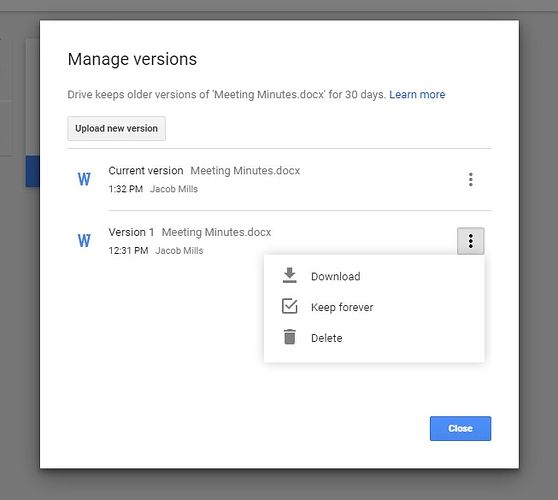The height and width of the screenshot is (500, 558).
Task: Click the Manage versions dialog title
Action: tap(132, 59)
